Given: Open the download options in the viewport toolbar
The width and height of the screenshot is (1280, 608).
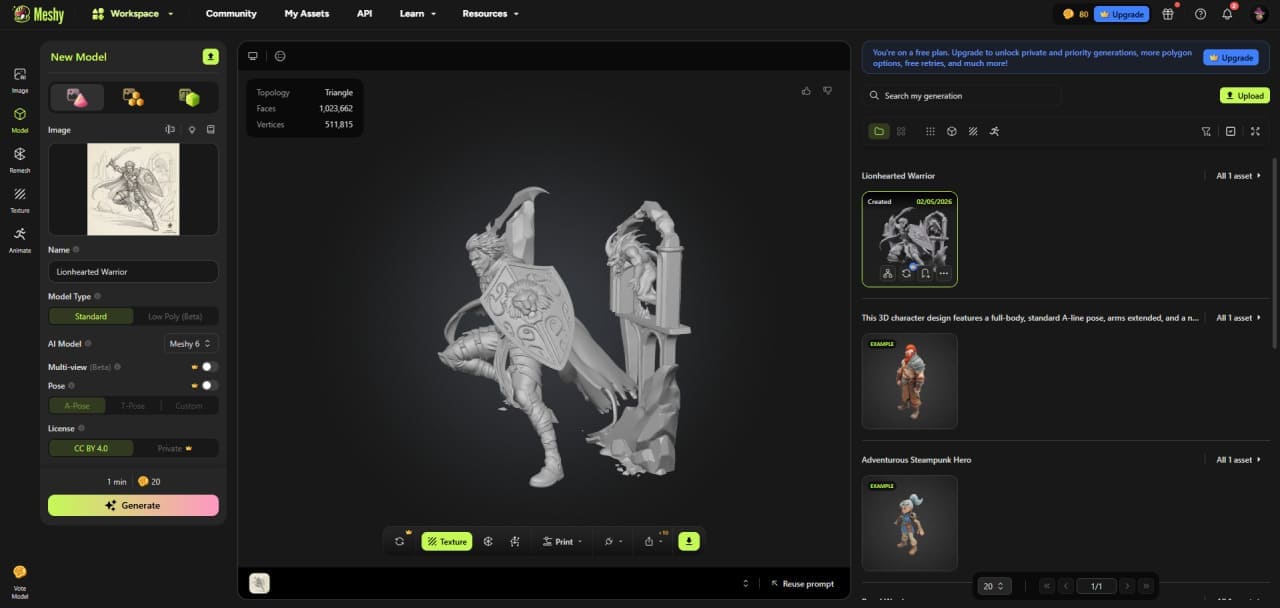Looking at the screenshot, I should pyautogui.click(x=688, y=541).
